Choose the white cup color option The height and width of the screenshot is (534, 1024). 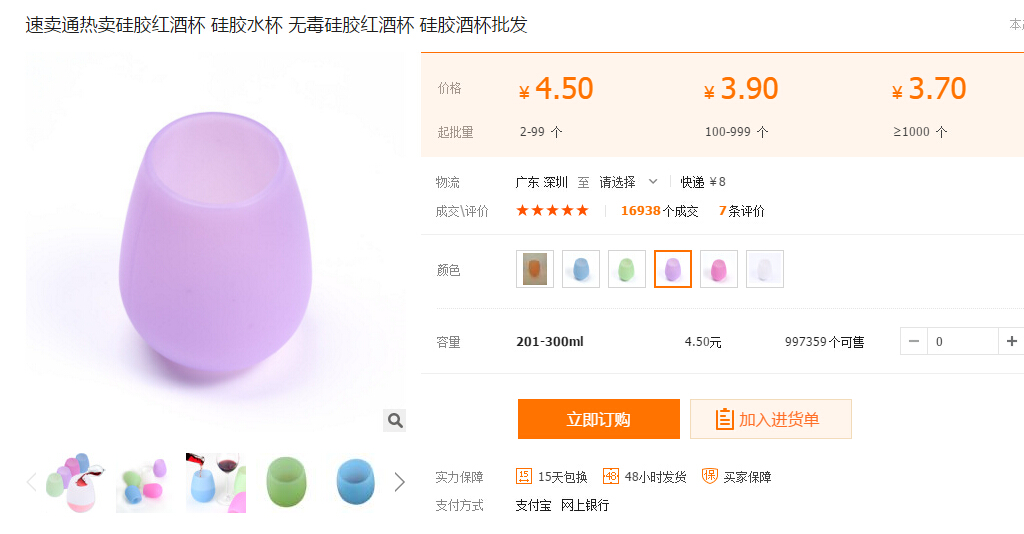(x=765, y=269)
